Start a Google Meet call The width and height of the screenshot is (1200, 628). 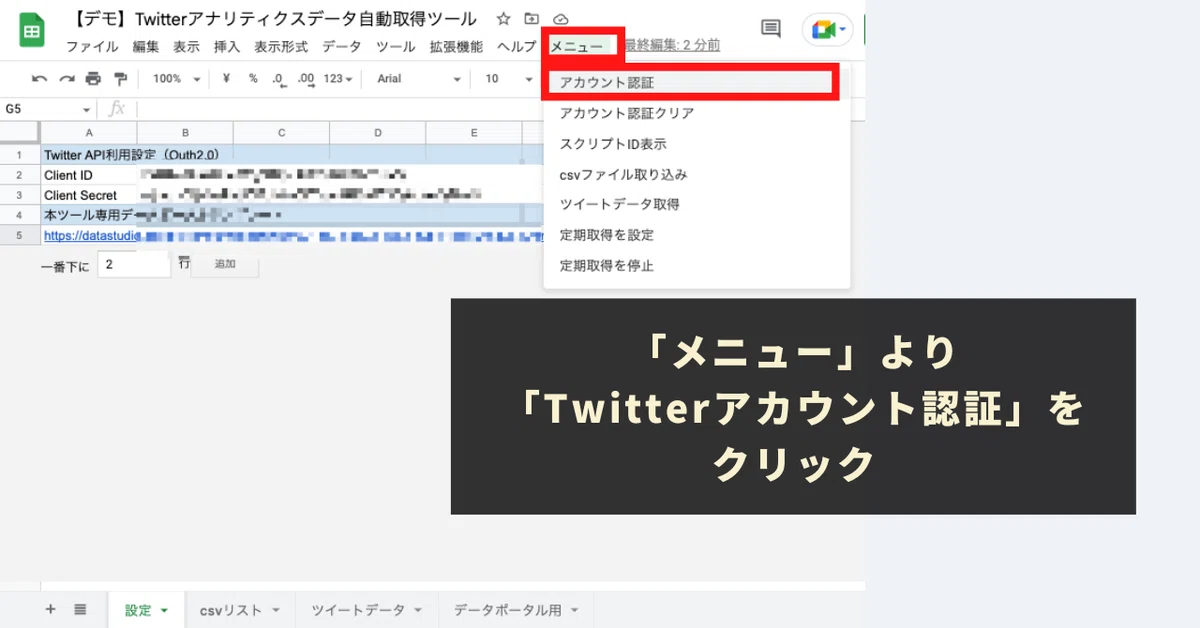coord(827,30)
